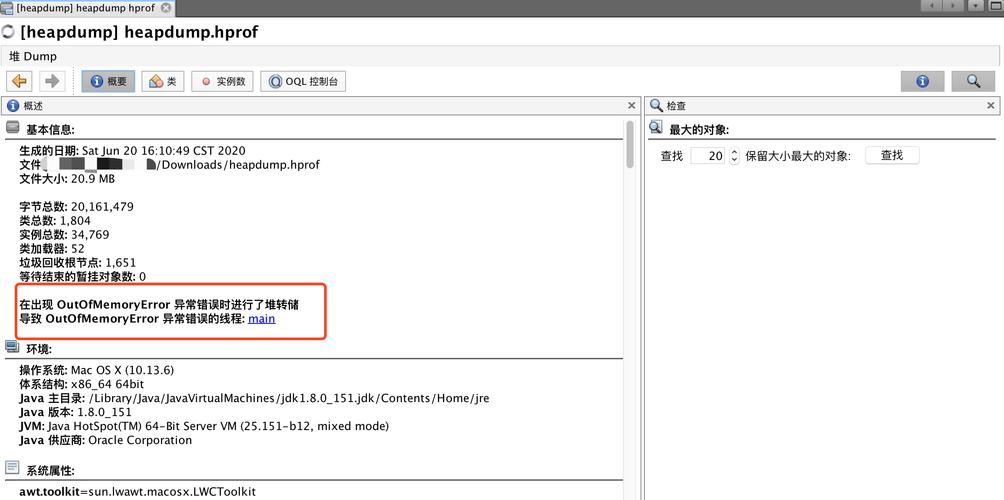
Task: Click the loading spinner beside the heapdump title
Action: click(x=8, y=31)
